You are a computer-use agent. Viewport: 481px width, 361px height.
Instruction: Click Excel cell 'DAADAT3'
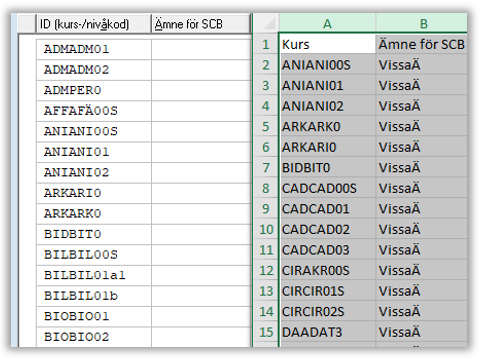click(x=327, y=332)
